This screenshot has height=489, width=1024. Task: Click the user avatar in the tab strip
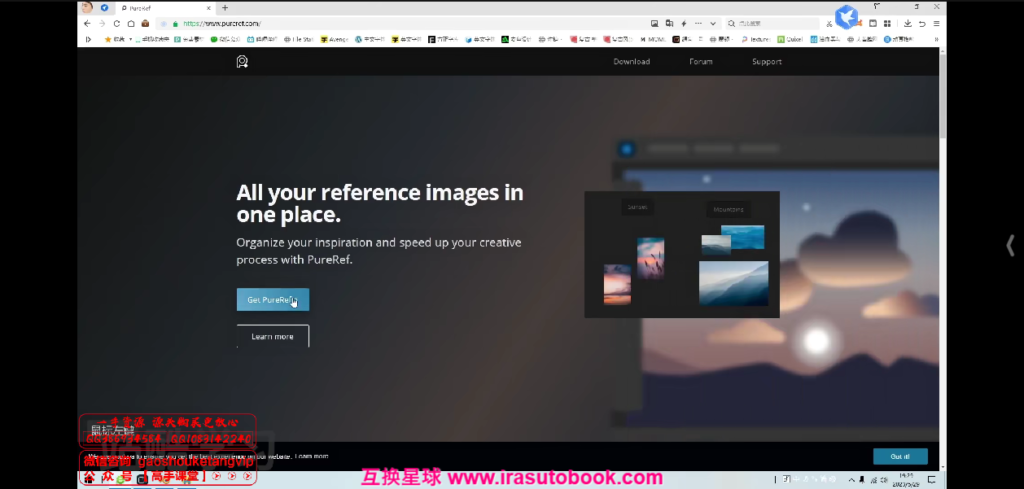coord(87,8)
